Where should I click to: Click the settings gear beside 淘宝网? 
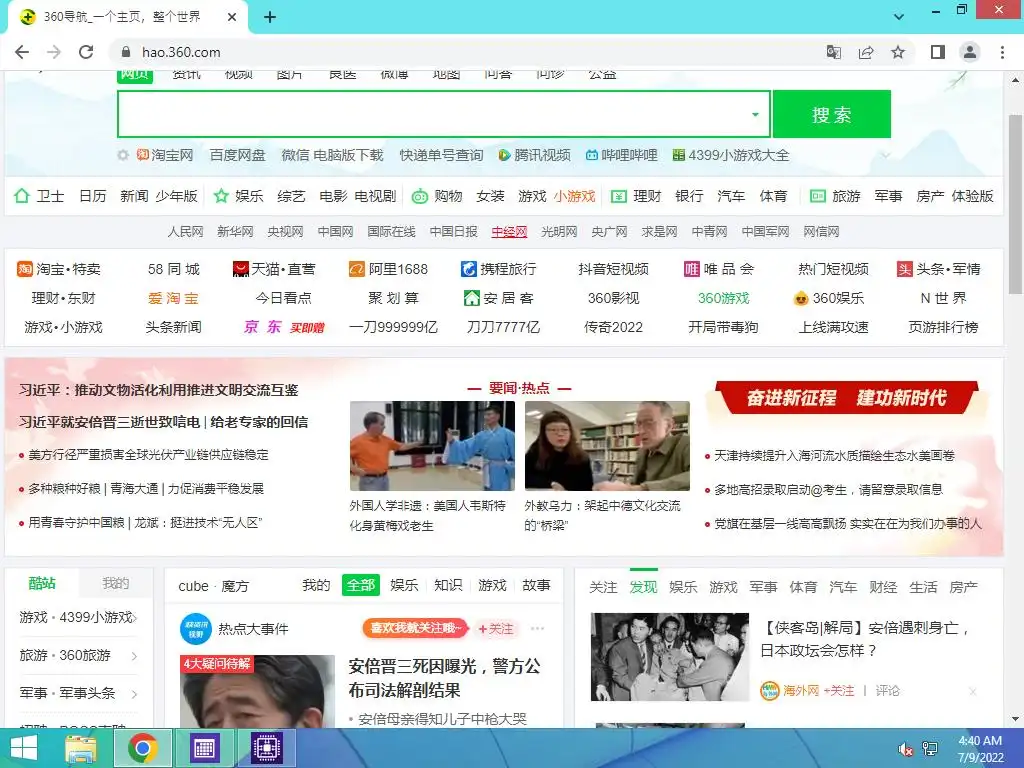(123, 155)
